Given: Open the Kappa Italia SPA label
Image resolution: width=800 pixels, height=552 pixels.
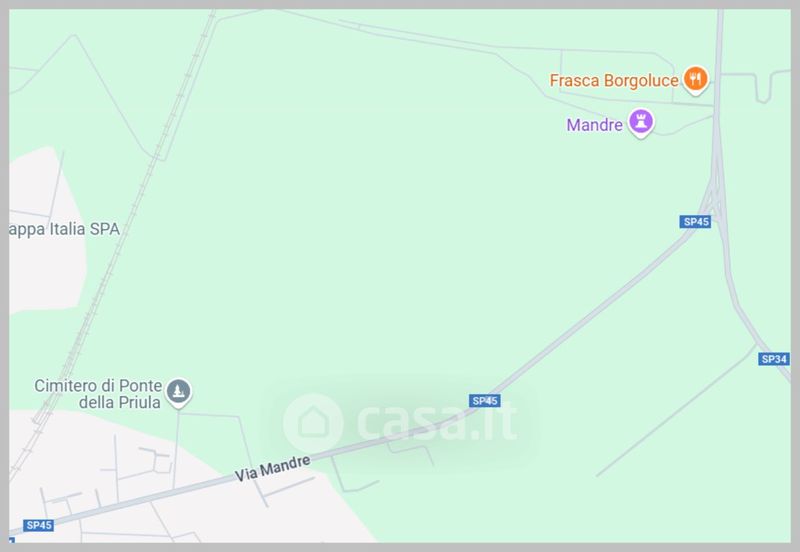Looking at the screenshot, I should [x=64, y=229].
